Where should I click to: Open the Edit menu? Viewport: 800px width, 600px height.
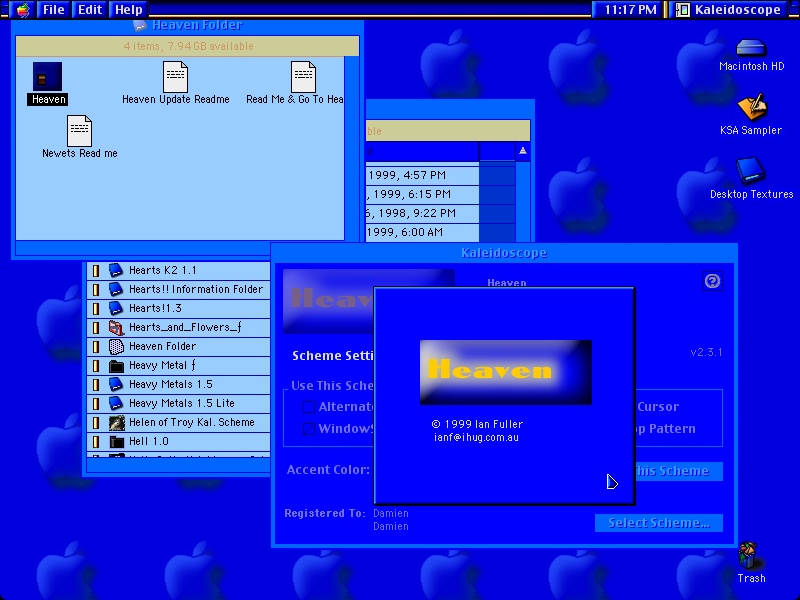tap(90, 9)
